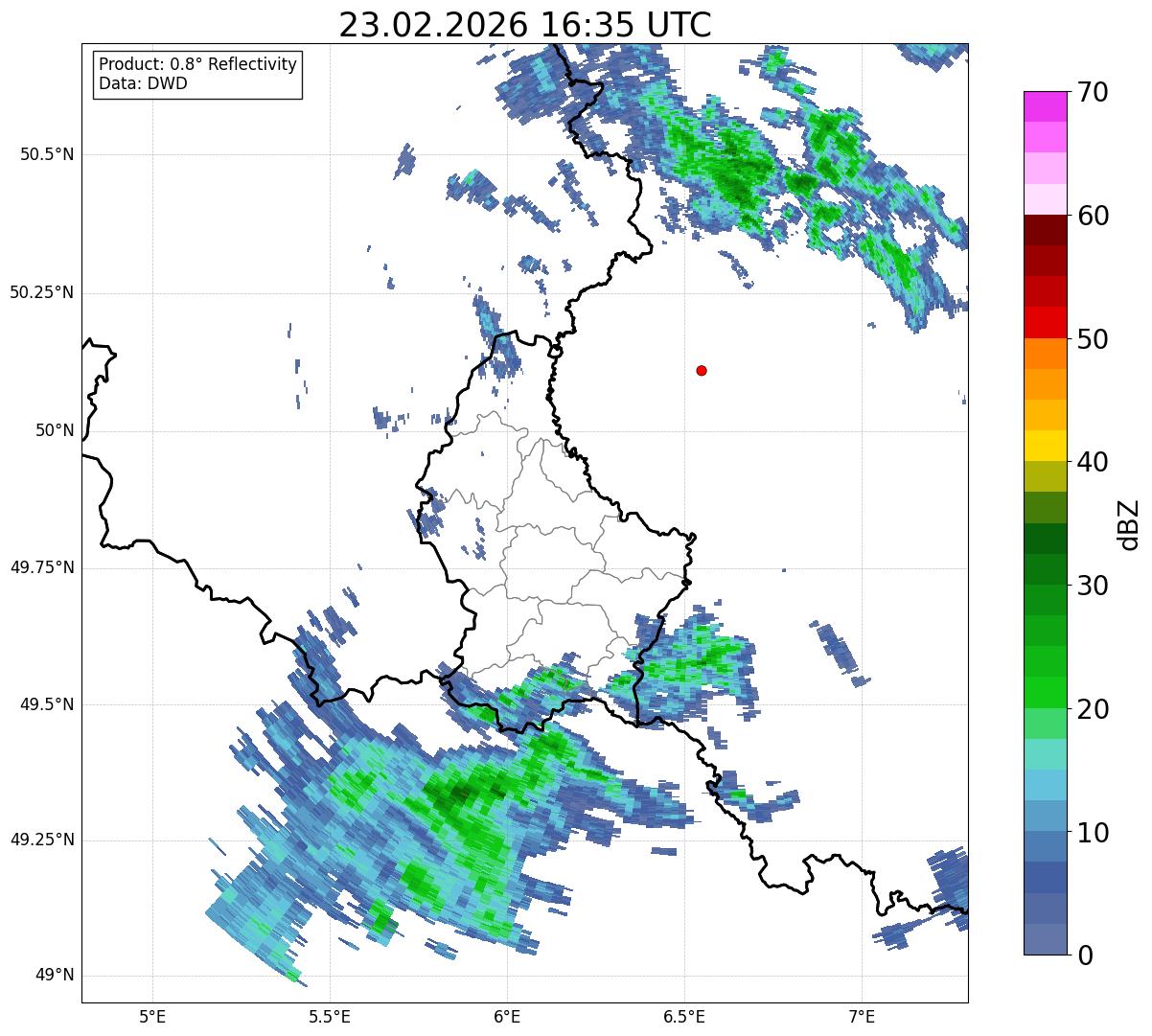The height and width of the screenshot is (1036, 1152).
Task: Click the 50 value on colorbar
Action: pyautogui.click(x=1093, y=340)
